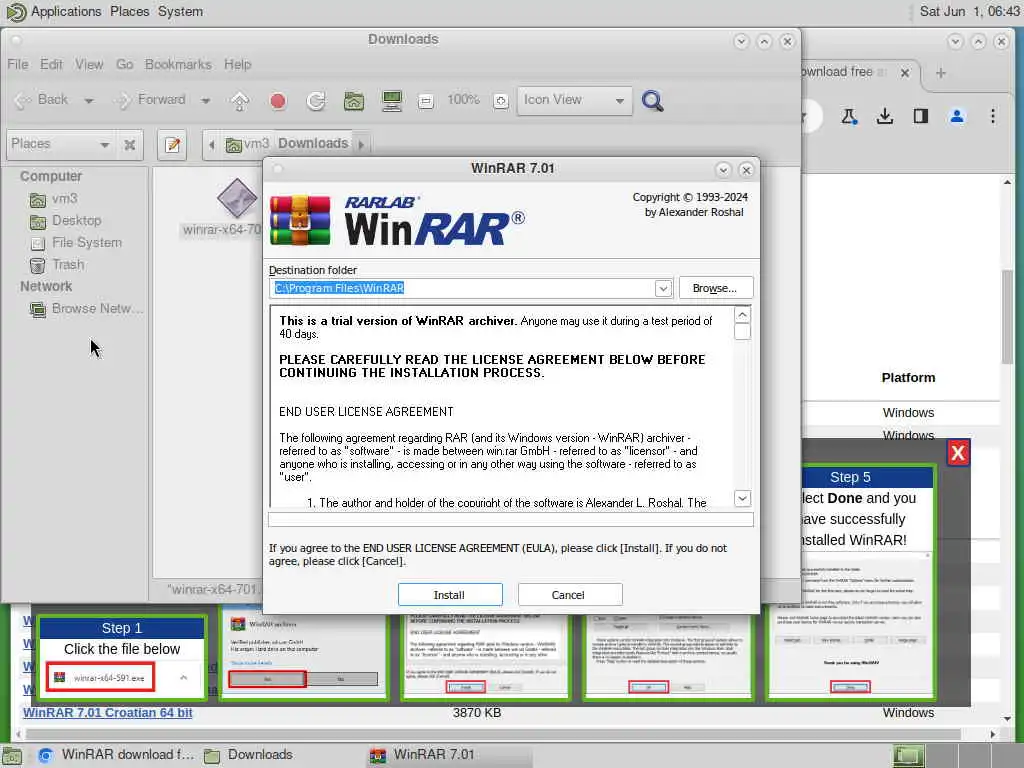
Task: Select the winrar-x64-701 file icon
Action: click(x=236, y=198)
